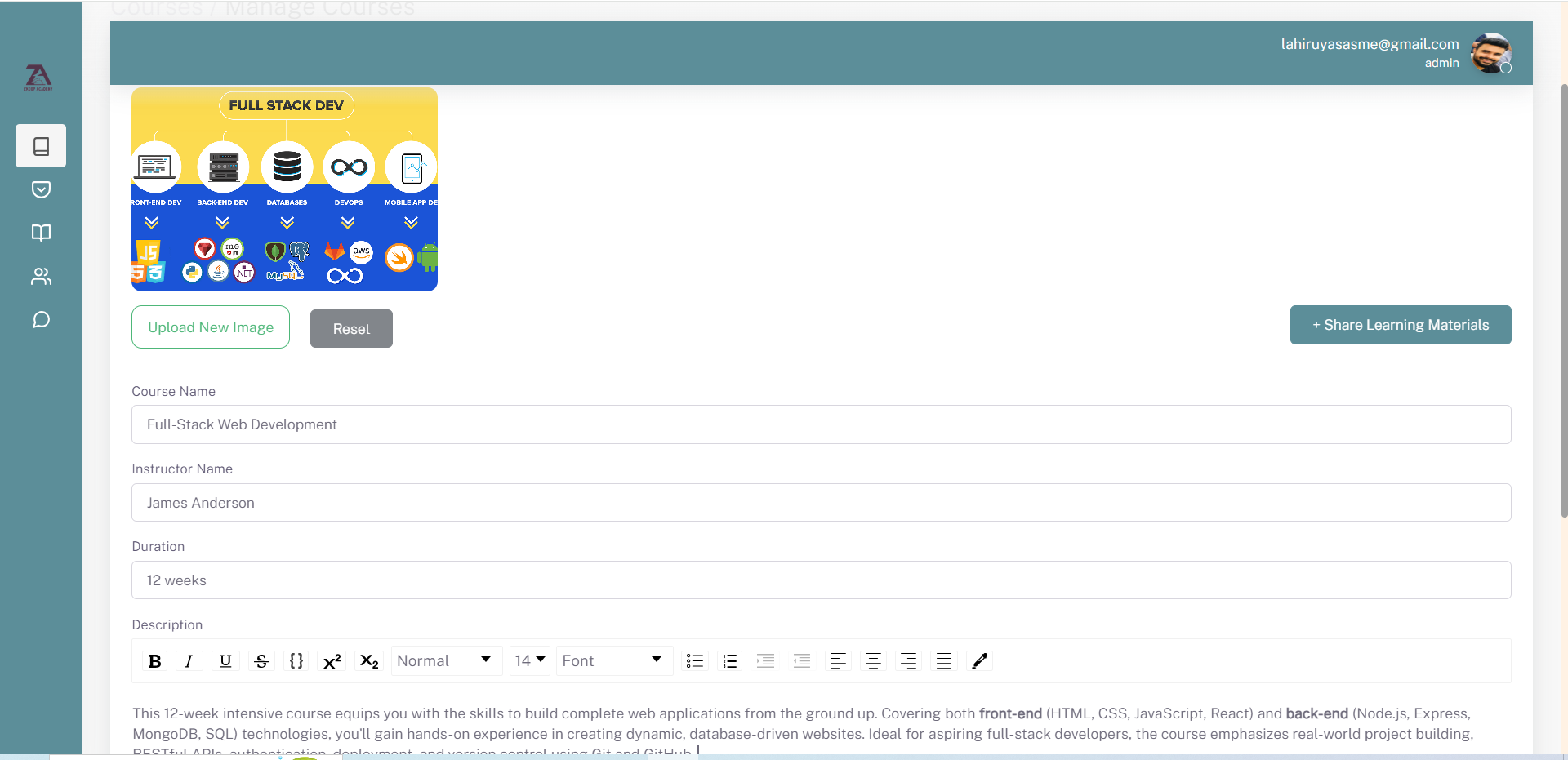Open the open-book sidebar menu item
Image resolution: width=1568 pixels, height=760 pixels.
point(41,233)
